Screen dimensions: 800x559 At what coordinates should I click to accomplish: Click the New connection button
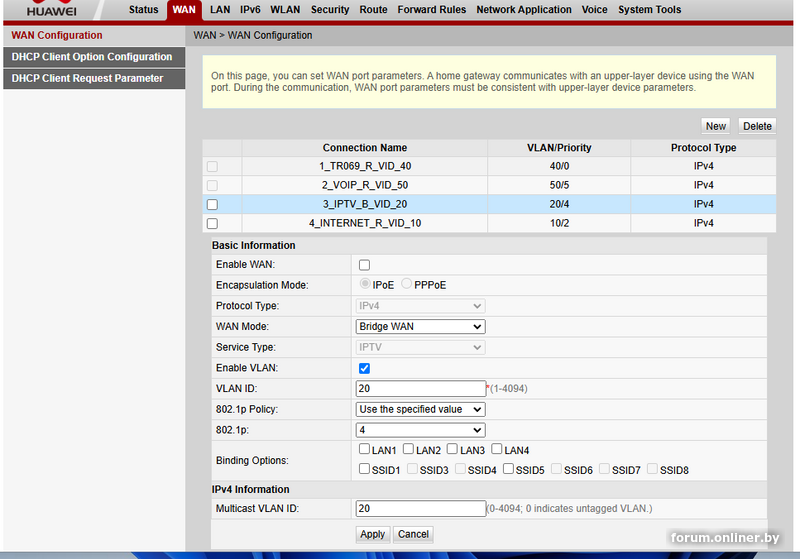coord(715,126)
